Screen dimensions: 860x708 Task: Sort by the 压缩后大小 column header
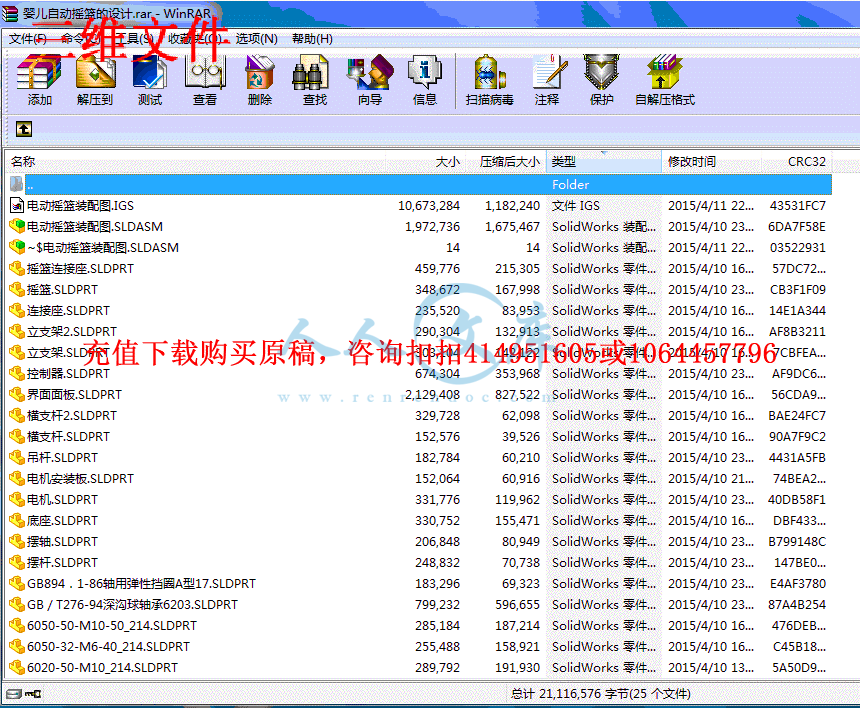point(505,162)
